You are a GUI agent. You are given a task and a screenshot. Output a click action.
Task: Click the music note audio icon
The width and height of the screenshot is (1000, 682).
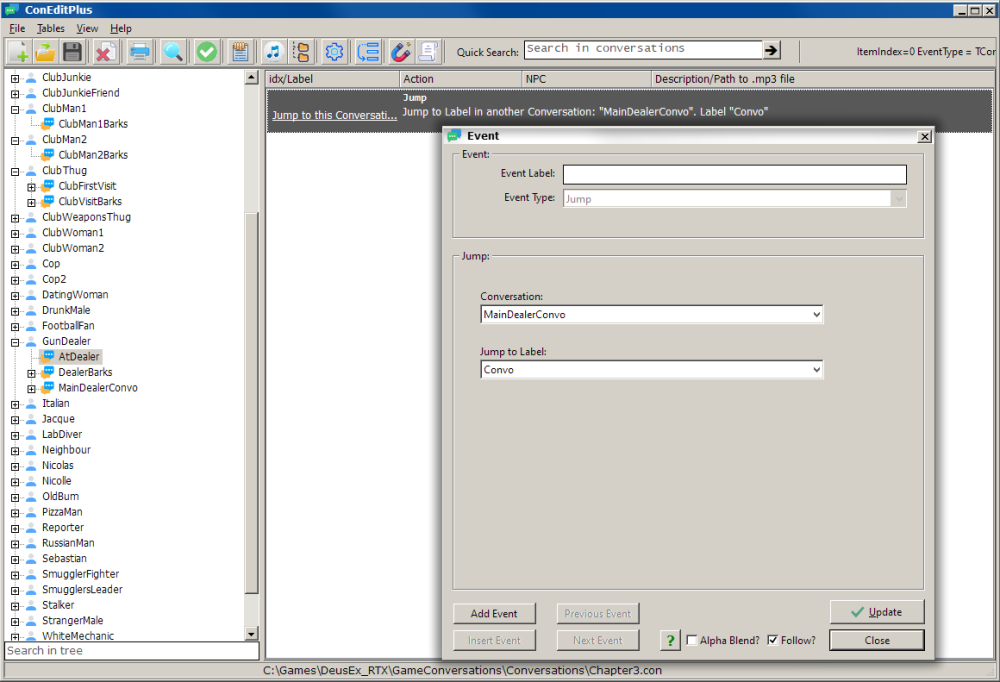(x=272, y=52)
